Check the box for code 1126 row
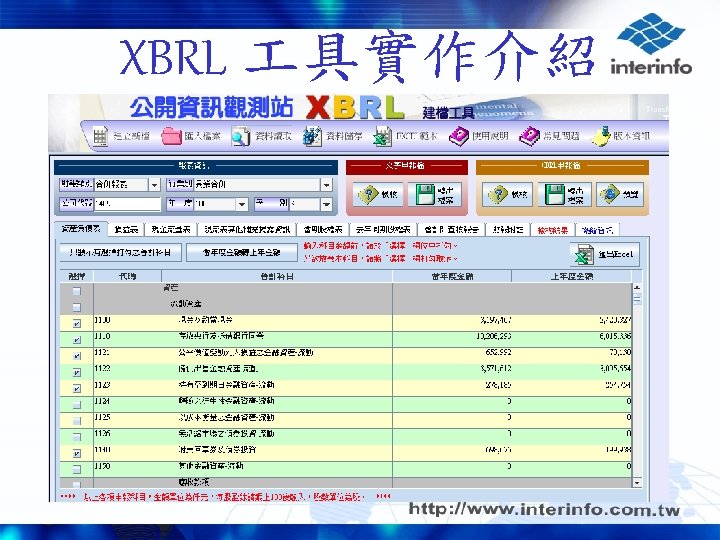This screenshot has width=720, height=540. 77,437
